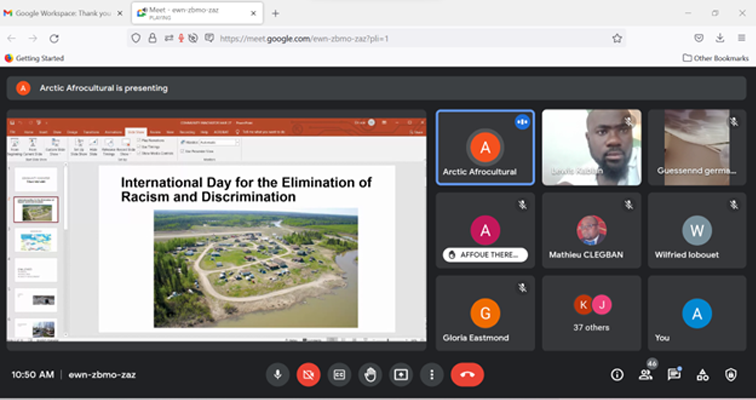This screenshot has width=756, height=400.
Task: Open the Other Bookmarks folder
Action: (x=714, y=58)
